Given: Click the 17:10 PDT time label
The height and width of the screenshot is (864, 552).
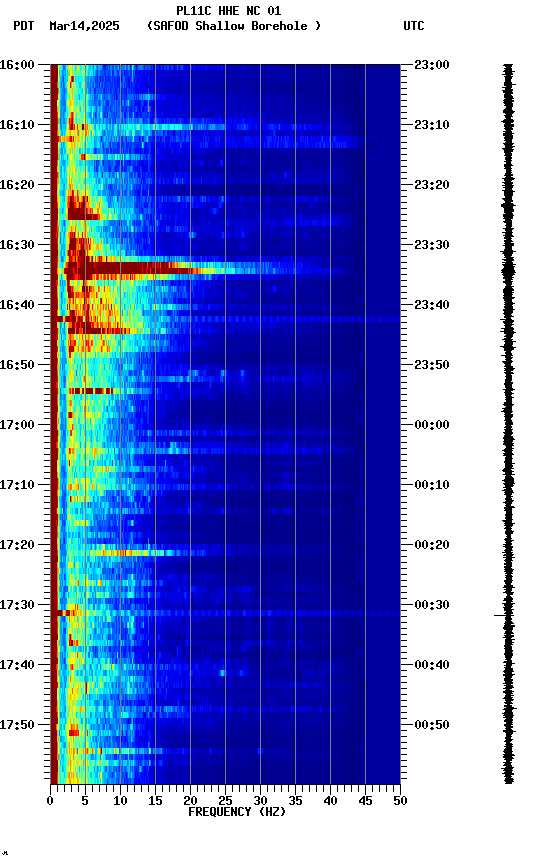Looking at the screenshot, I should (17, 485).
